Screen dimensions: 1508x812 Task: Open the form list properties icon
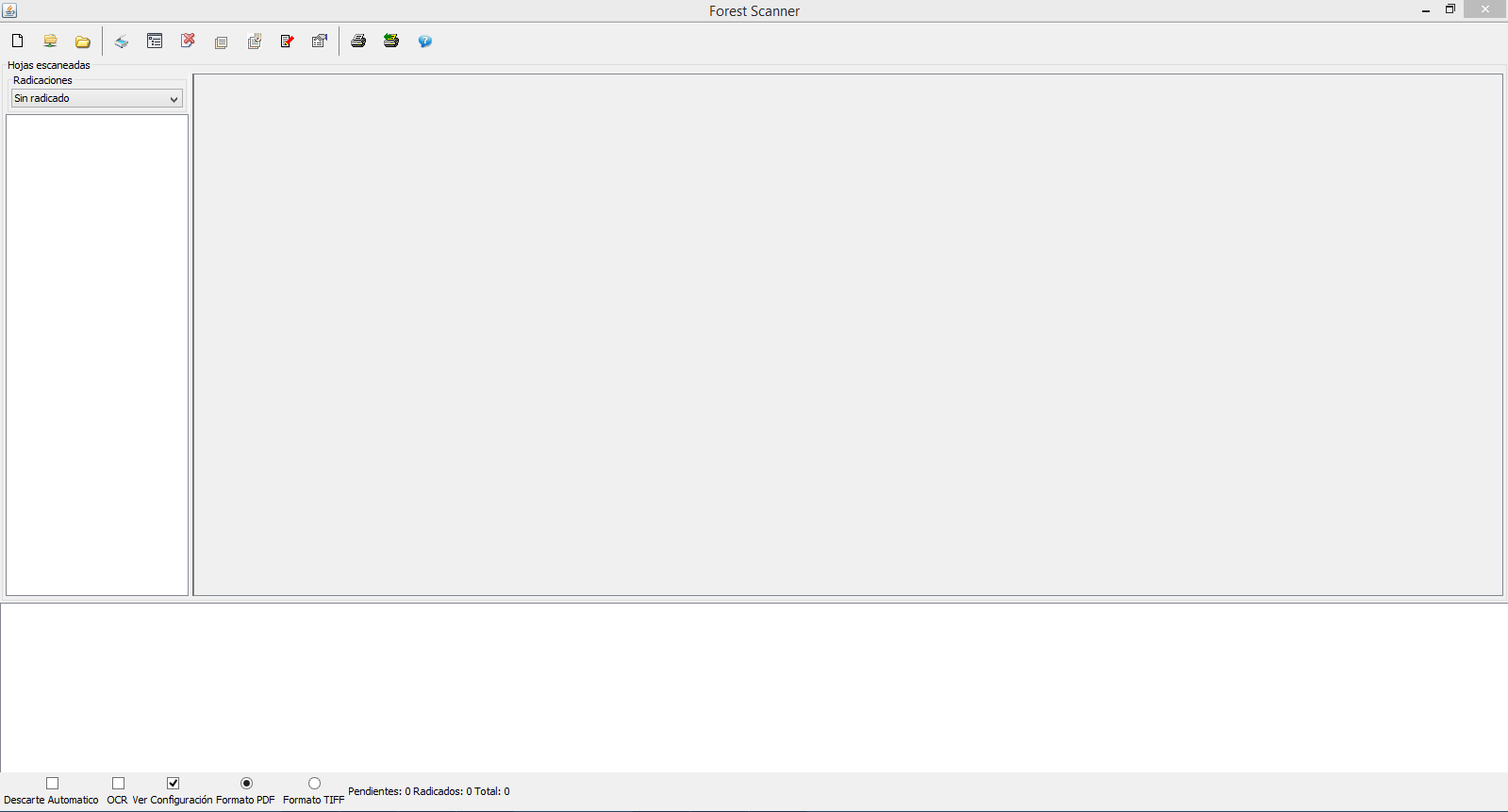(155, 41)
